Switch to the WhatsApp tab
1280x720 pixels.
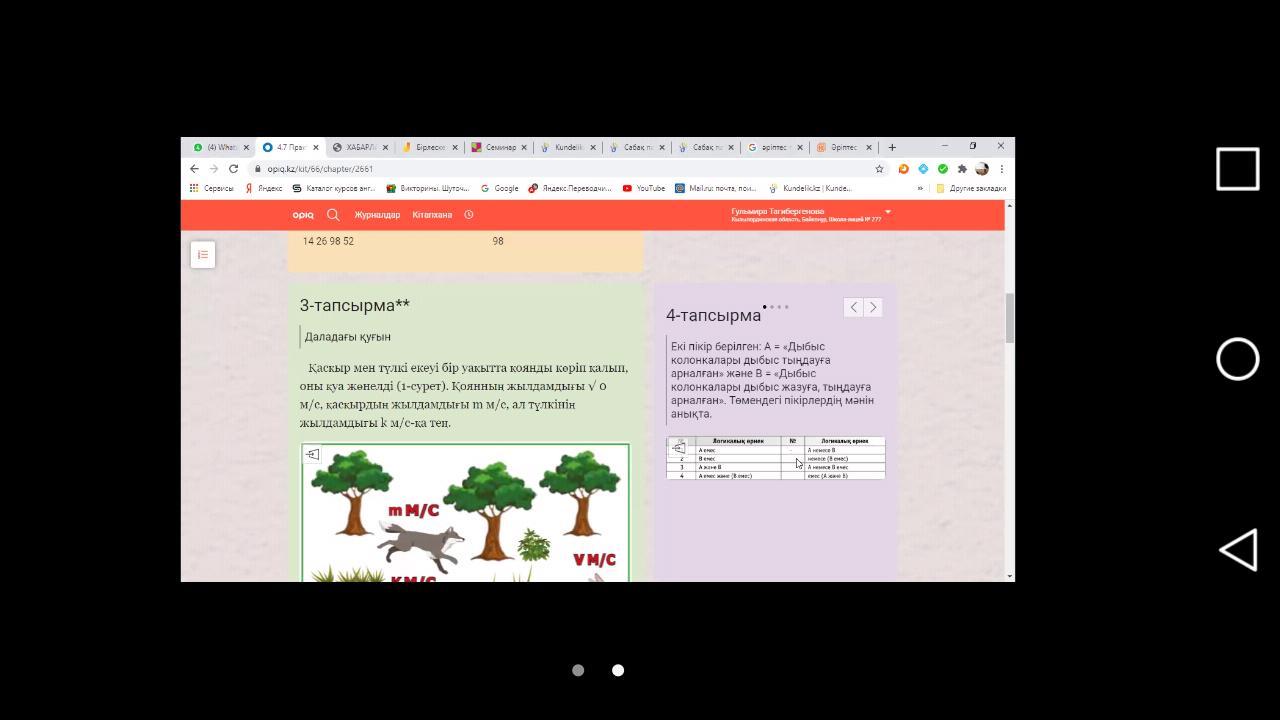click(218, 147)
